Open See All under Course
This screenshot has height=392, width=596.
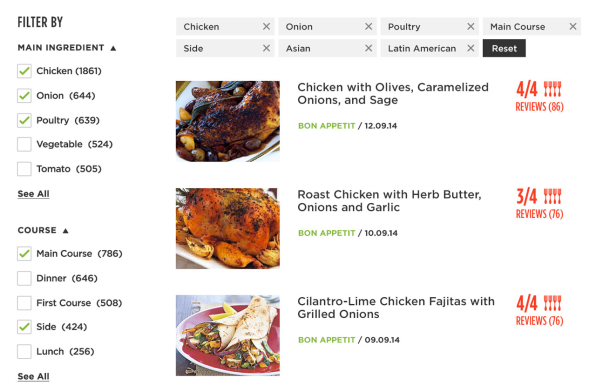[33, 376]
